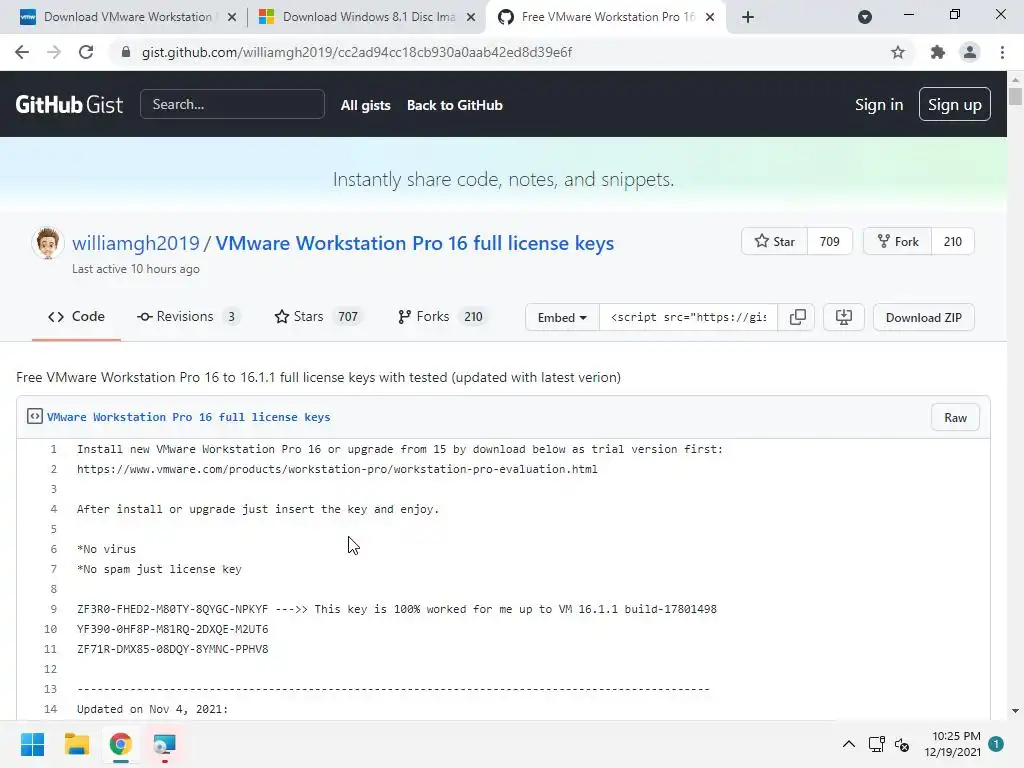Select the Code tab
Viewport: 1024px width, 768px height.
tap(76, 317)
